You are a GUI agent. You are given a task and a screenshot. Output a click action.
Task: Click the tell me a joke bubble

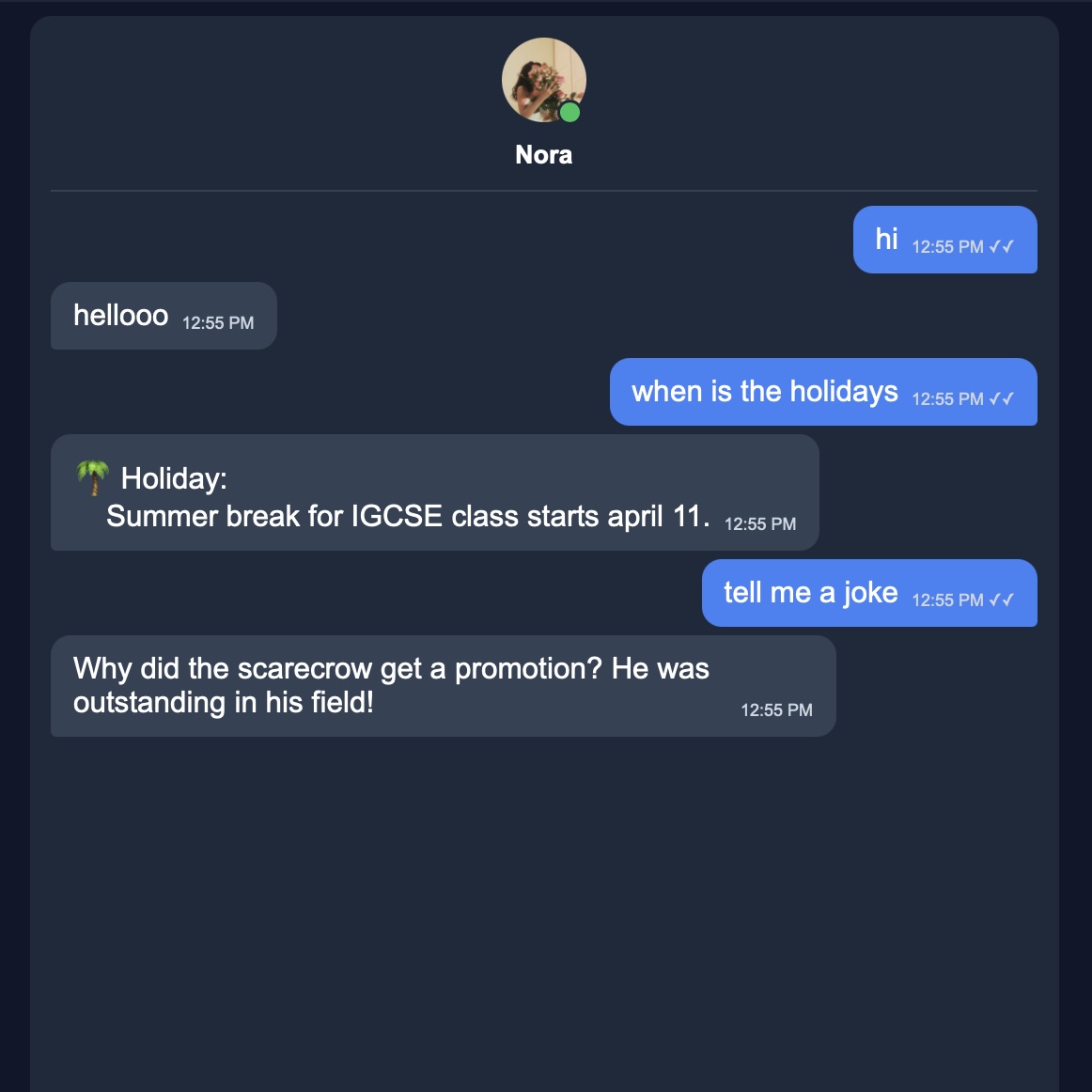[810, 592]
